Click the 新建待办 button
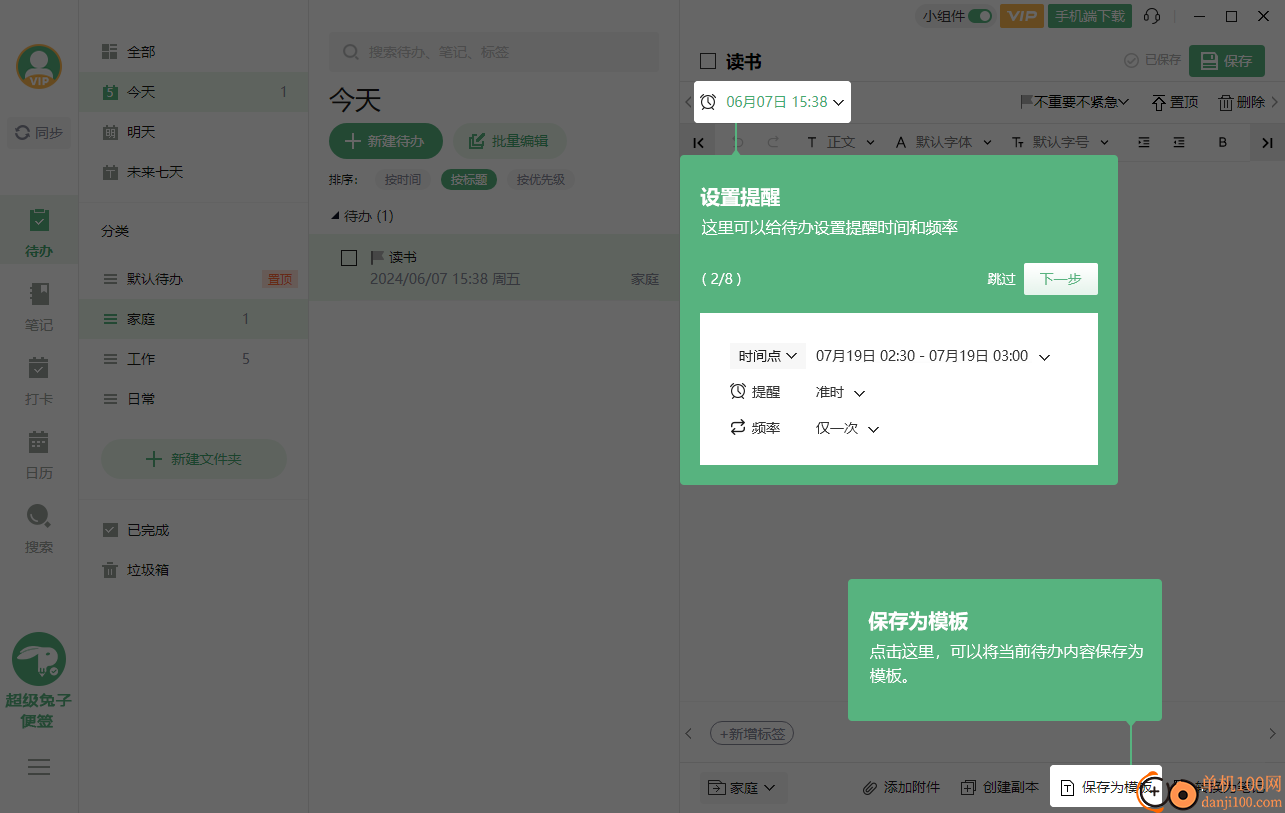 click(386, 141)
